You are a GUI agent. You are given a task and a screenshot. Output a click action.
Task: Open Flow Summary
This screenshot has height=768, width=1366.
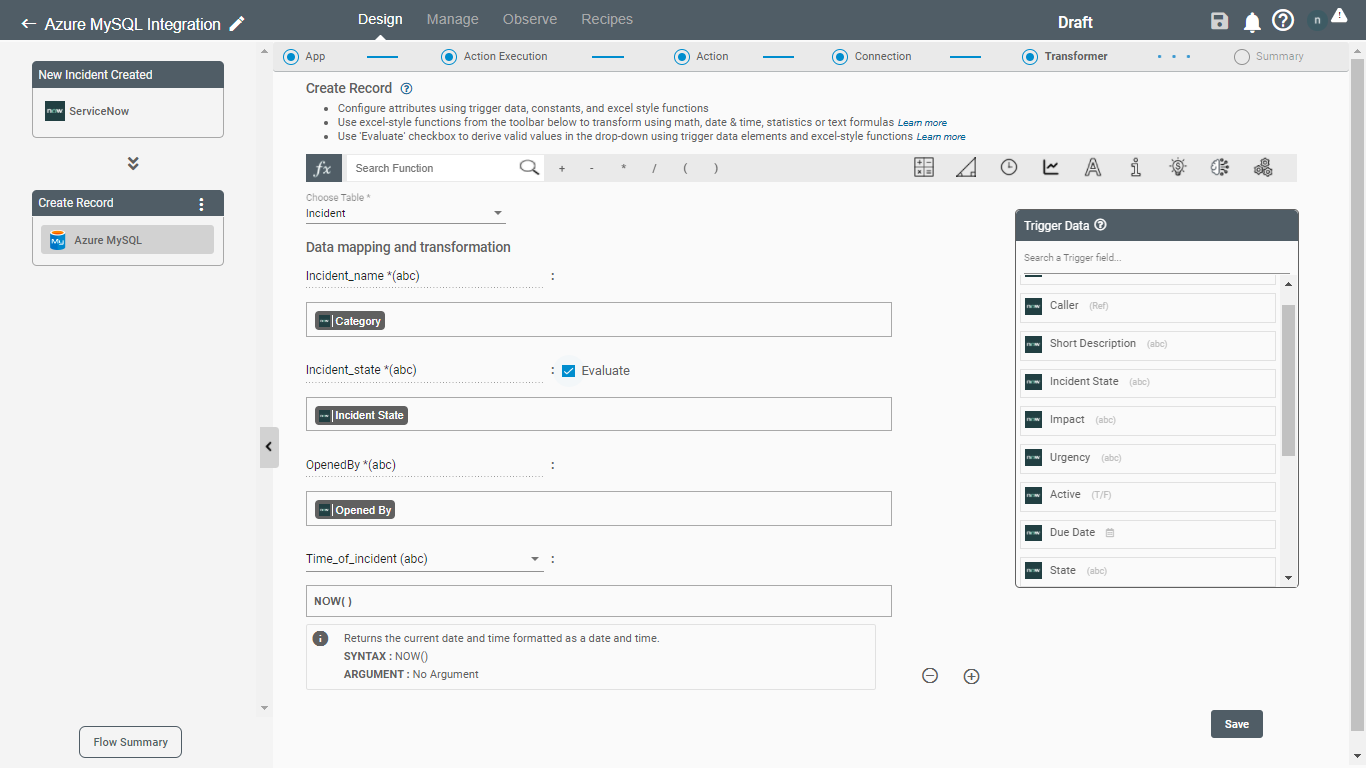[x=131, y=742]
